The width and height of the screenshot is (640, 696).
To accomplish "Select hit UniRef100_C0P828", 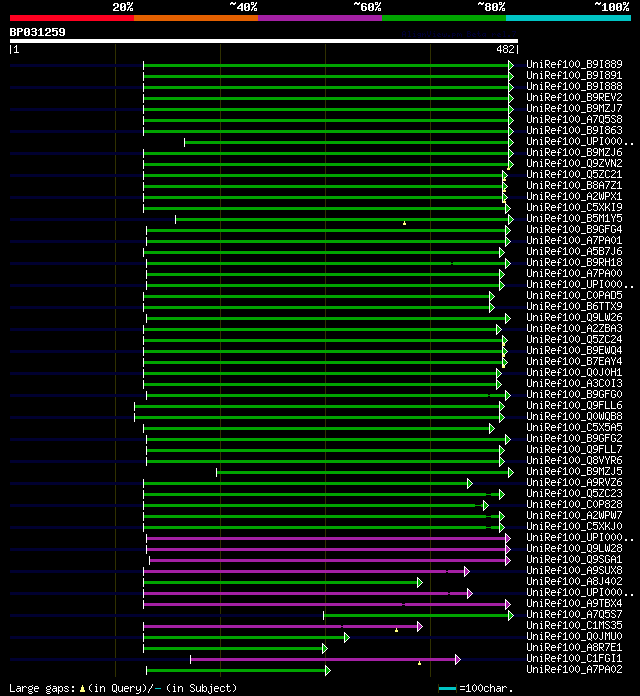I will pyautogui.click(x=574, y=504).
